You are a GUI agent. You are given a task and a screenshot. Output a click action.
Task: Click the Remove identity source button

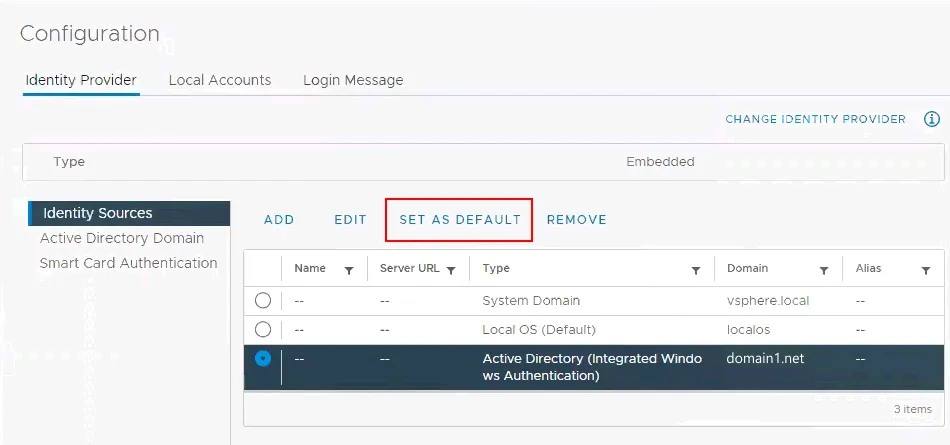coord(576,220)
